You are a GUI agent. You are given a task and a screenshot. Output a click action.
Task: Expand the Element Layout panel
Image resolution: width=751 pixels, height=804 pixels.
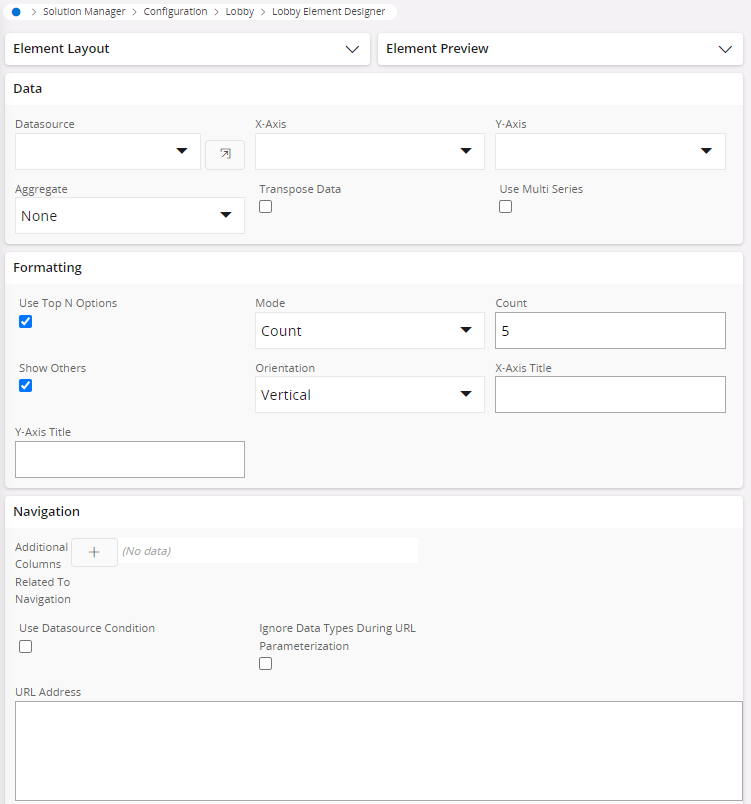(x=353, y=48)
